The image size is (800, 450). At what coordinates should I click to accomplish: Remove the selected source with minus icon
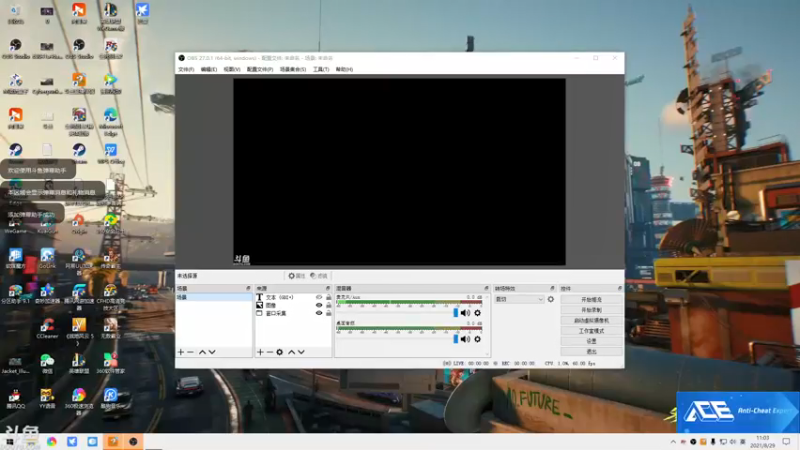coord(270,352)
